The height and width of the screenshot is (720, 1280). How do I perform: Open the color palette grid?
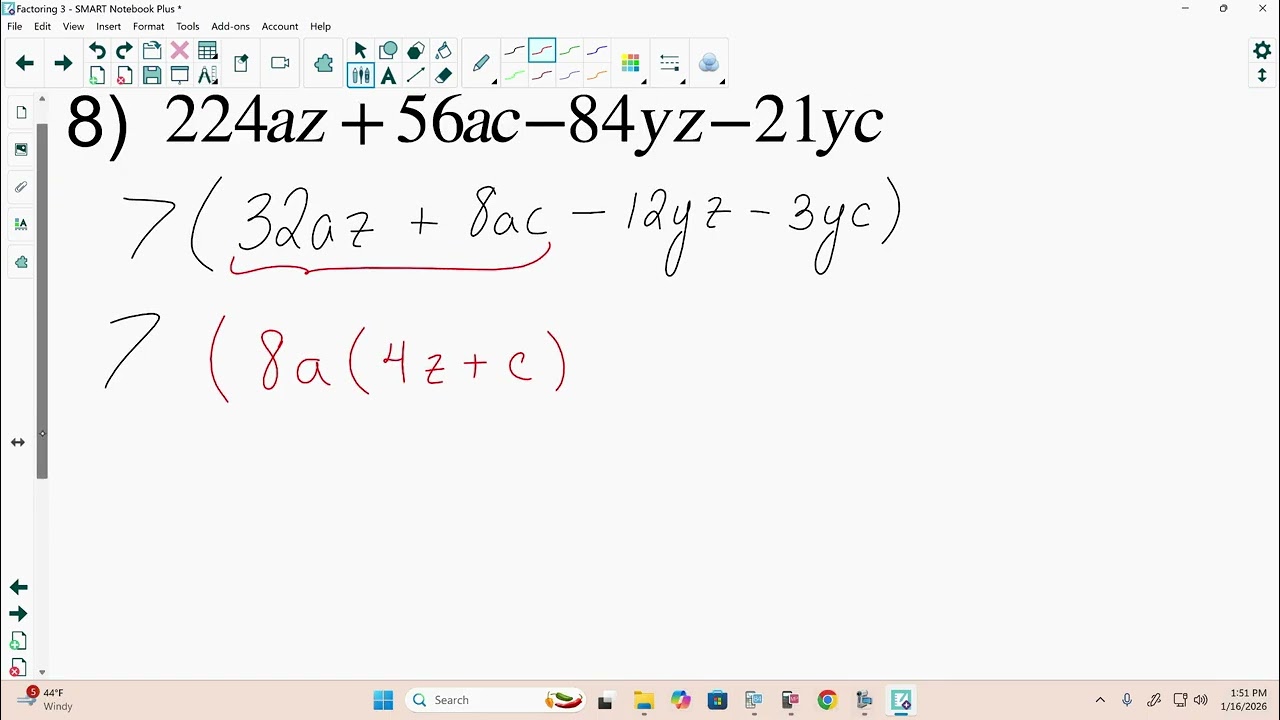click(x=630, y=63)
